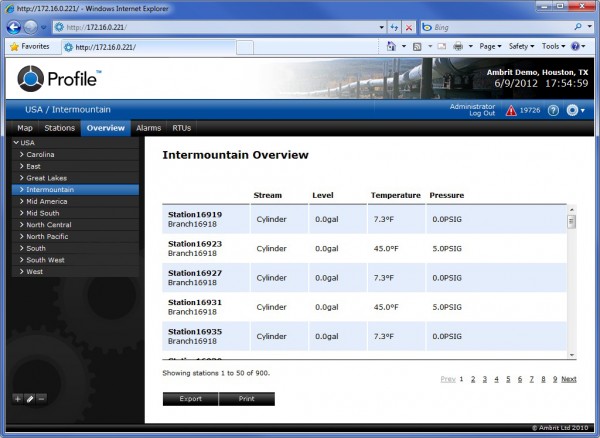Go to page 5 of stations

(x=508, y=379)
